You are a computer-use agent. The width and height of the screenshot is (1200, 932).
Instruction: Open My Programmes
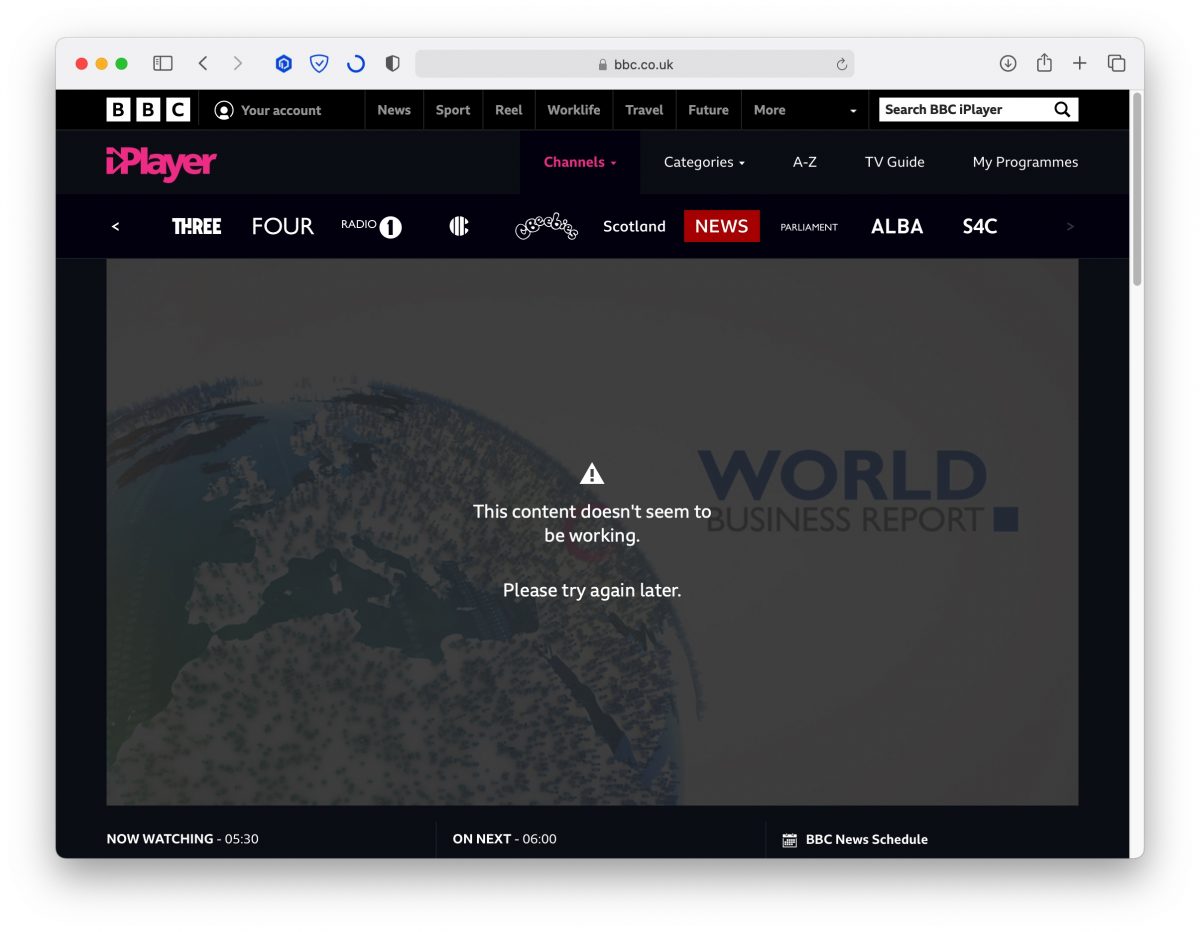pos(1025,162)
